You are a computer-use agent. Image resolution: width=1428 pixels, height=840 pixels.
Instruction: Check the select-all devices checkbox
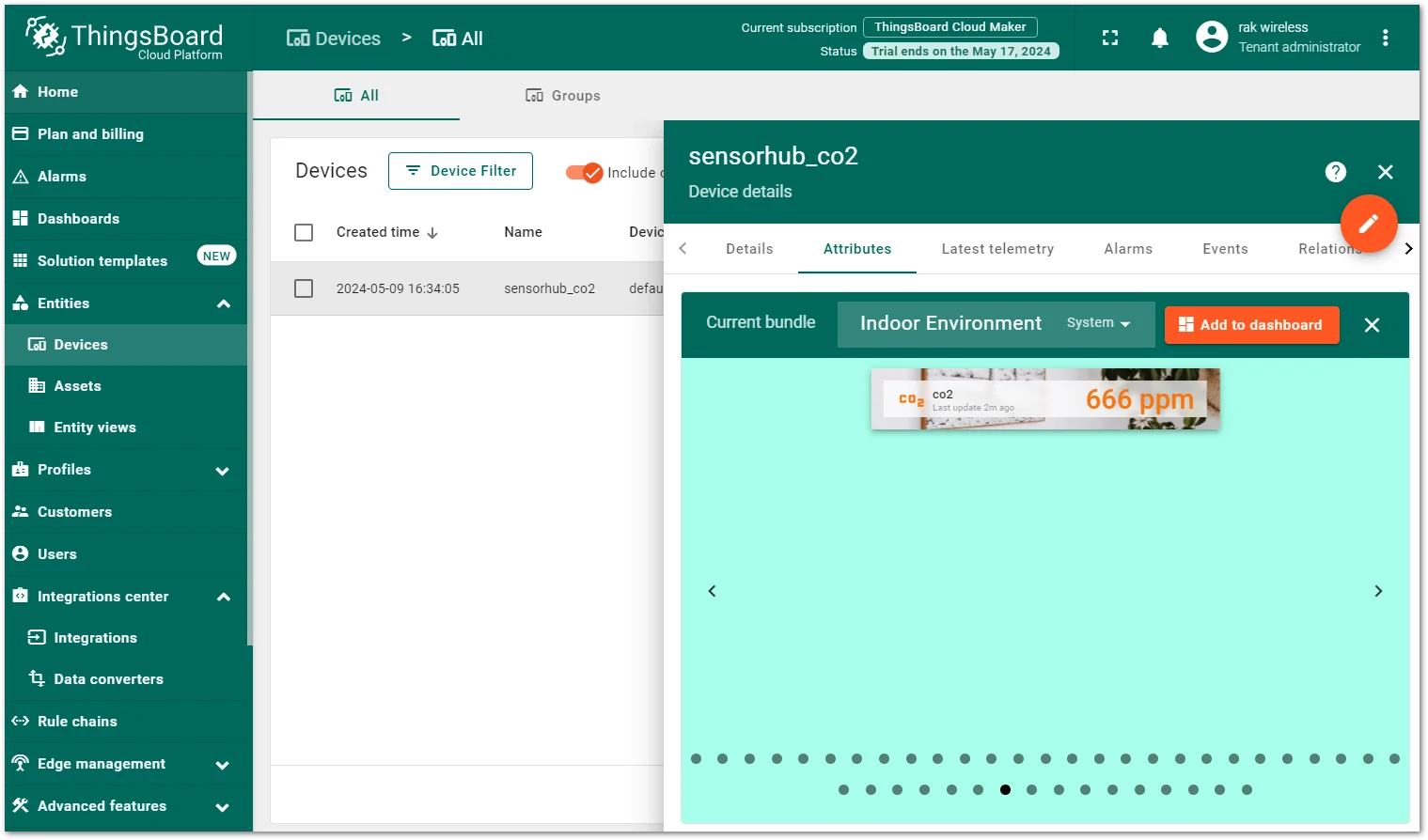tap(304, 232)
